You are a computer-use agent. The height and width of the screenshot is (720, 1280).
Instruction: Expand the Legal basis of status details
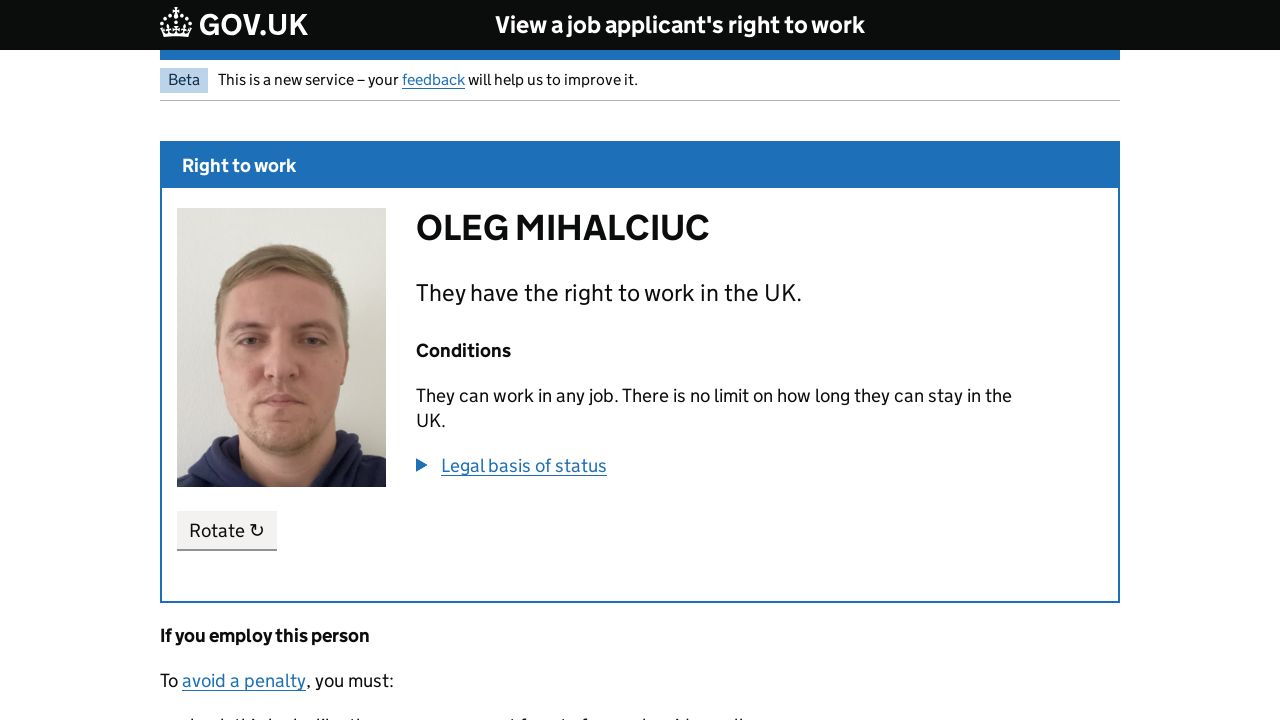tap(523, 466)
